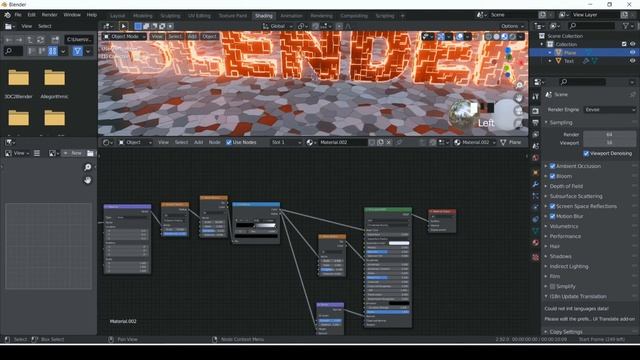640x360 pixels.
Task: Click the node editor zoom magnifier icon
Action: 87,167
